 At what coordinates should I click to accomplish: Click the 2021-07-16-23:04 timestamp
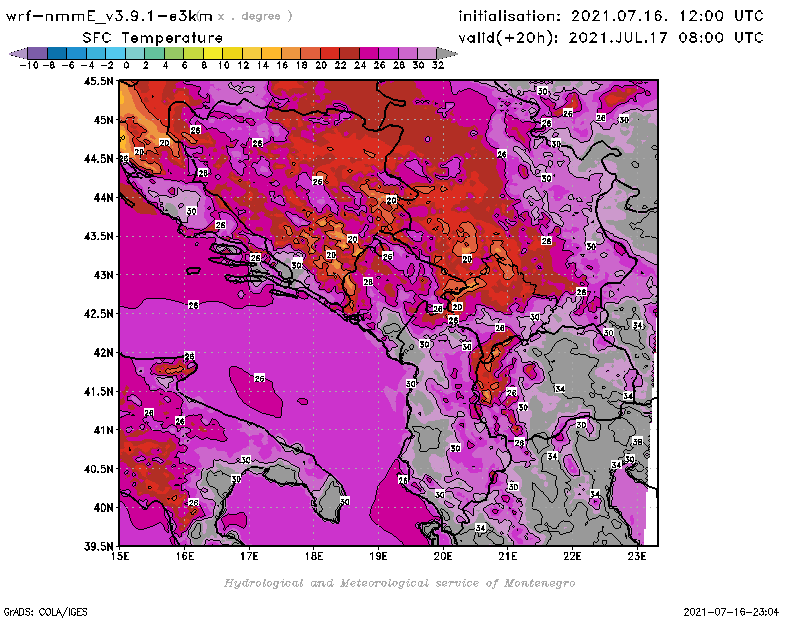click(x=731, y=612)
